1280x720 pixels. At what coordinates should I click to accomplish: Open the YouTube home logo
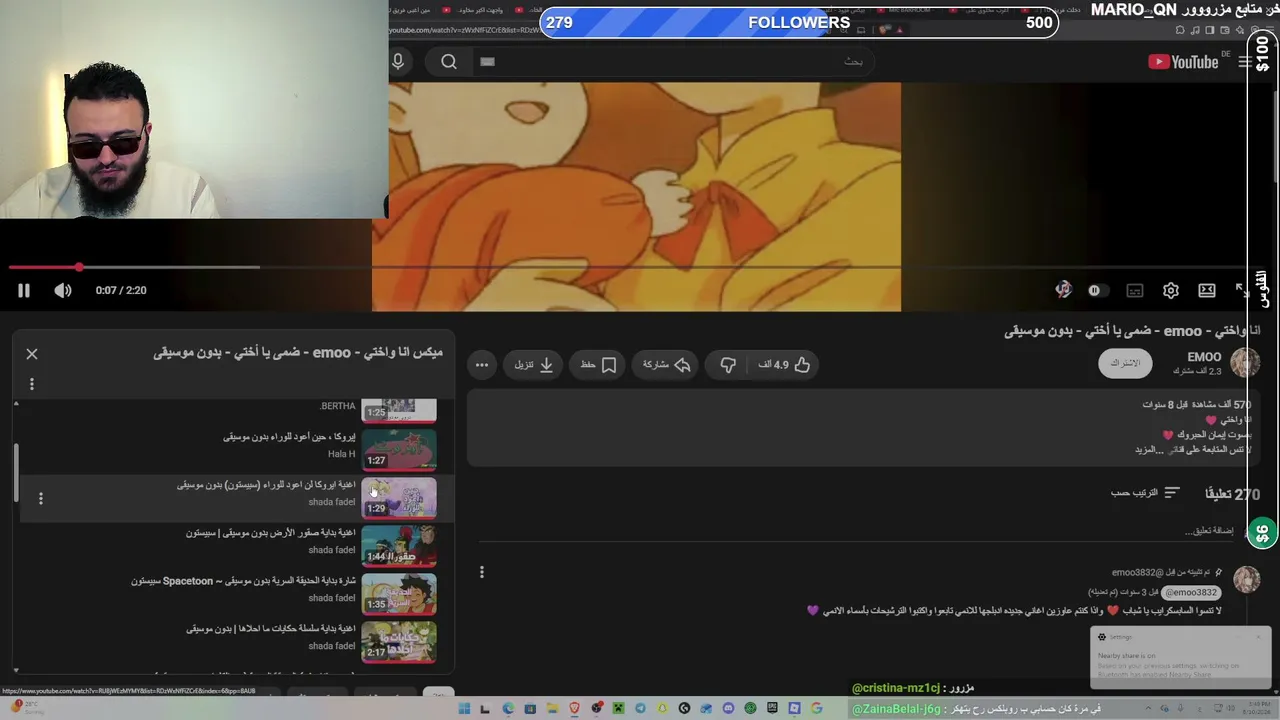[1183, 62]
